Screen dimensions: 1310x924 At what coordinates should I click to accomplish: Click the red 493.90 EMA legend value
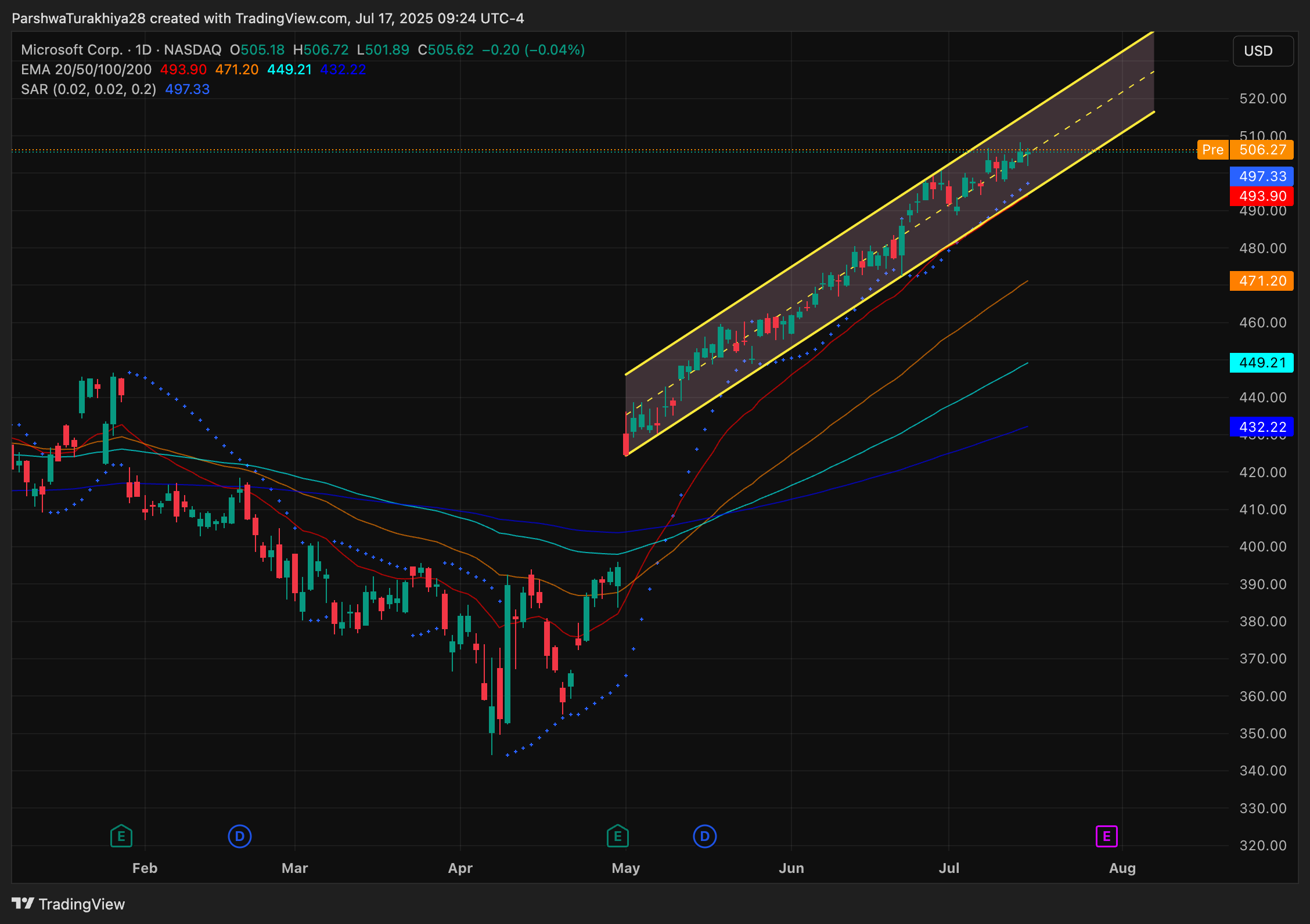point(183,70)
